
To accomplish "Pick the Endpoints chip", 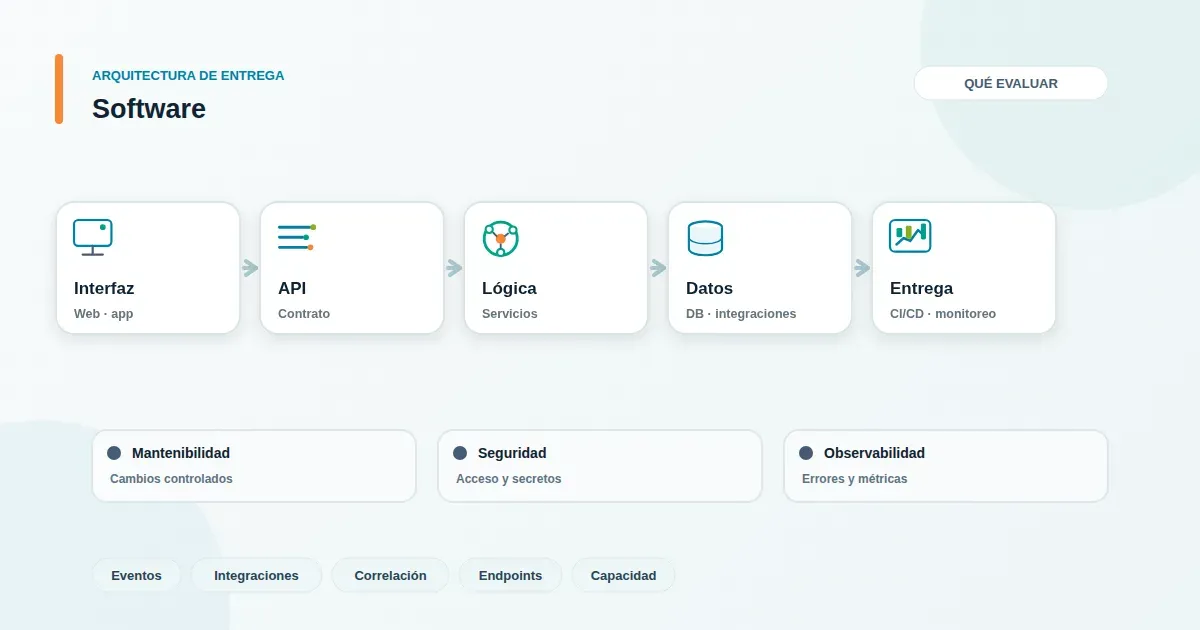I will (x=510, y=575).
